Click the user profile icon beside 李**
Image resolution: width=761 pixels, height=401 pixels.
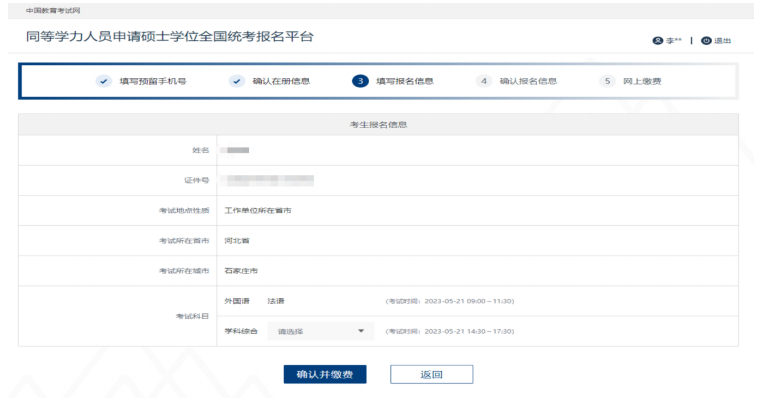[x=658, y=41]
